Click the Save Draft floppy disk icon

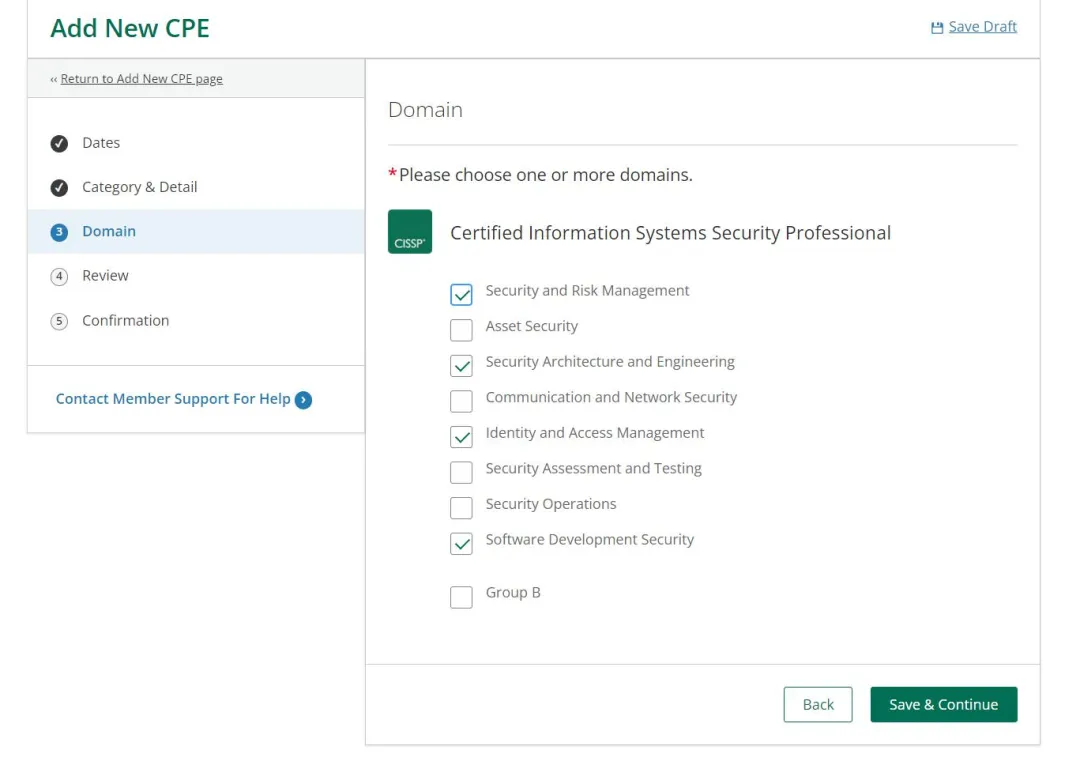click(937, 28)
